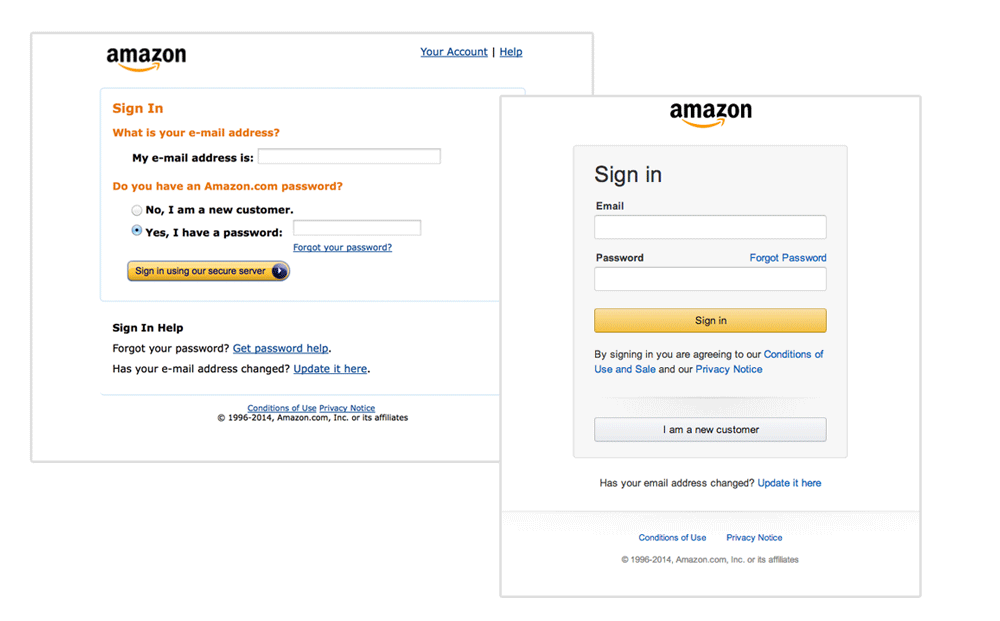
Task: Click "I am a new customer" button
Action: [x=710, y=430]
